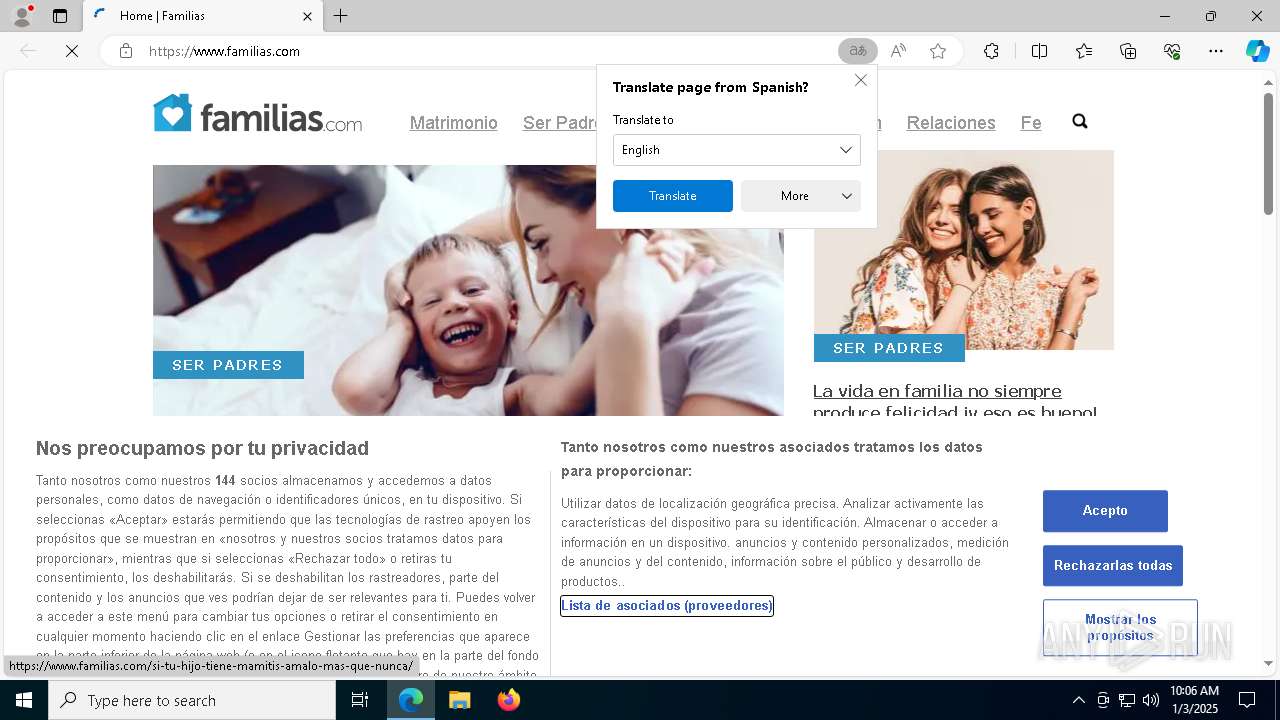This screenshot has height=720, width=1280.
Task: Open Settings and more menu
Action: pyautogui.click(x=1216, y=51)
